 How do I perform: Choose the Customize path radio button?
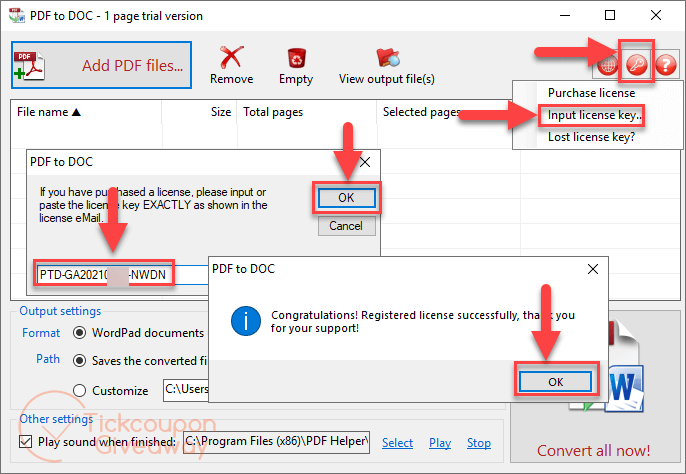click(79, 390)
